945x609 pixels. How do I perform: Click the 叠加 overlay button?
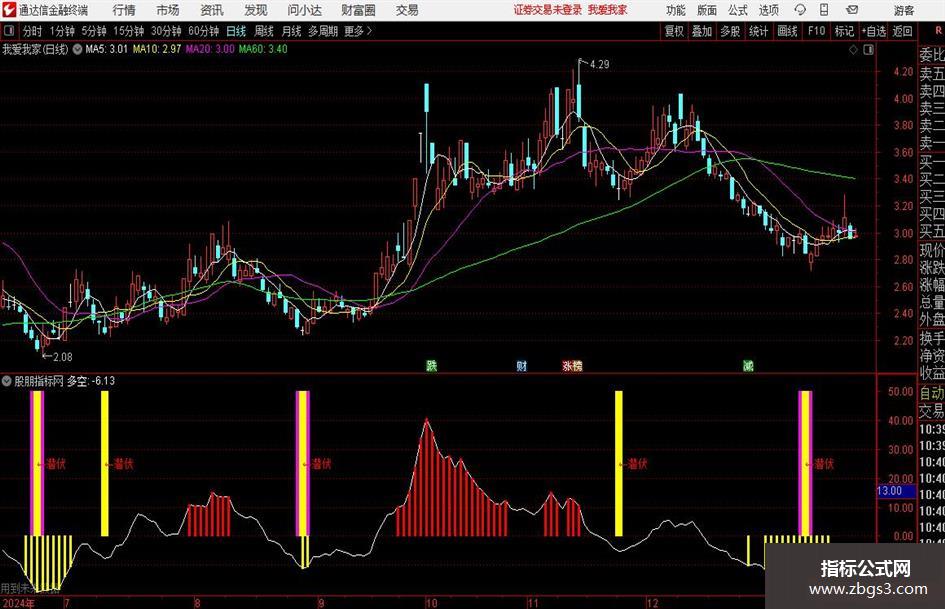[x=702, y=31]
